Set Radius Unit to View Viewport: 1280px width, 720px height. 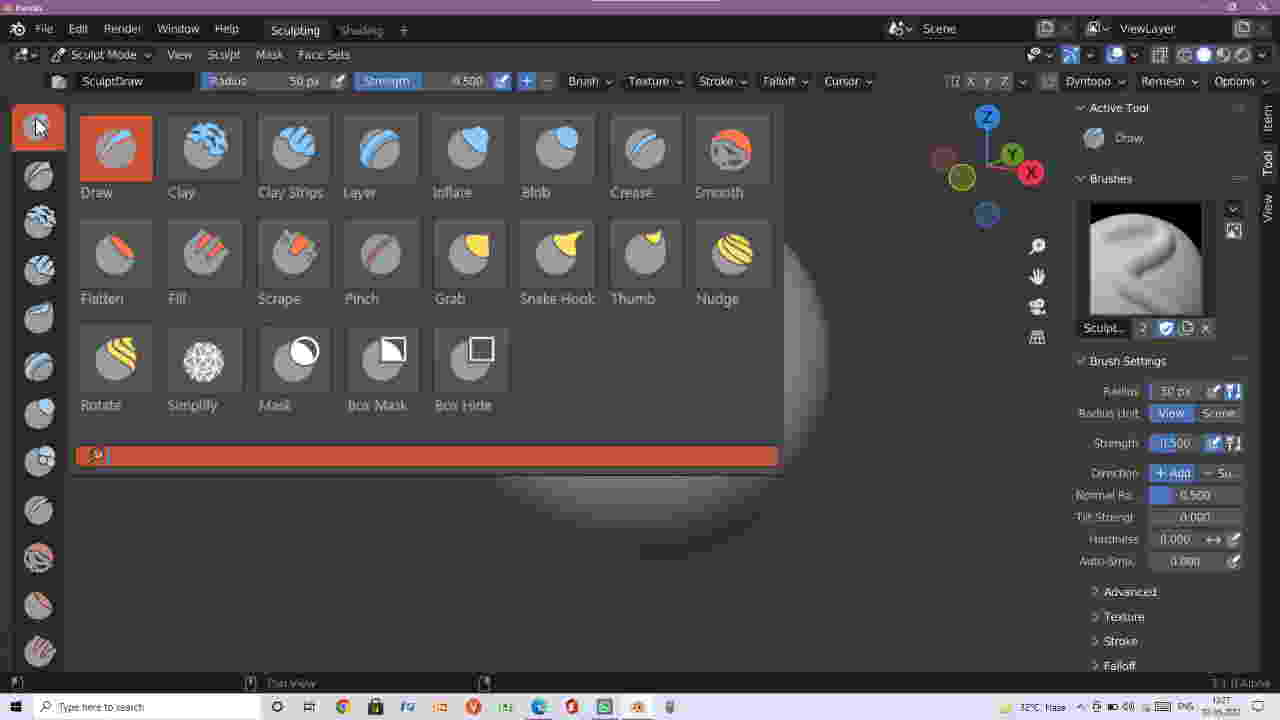point(1171,413)
